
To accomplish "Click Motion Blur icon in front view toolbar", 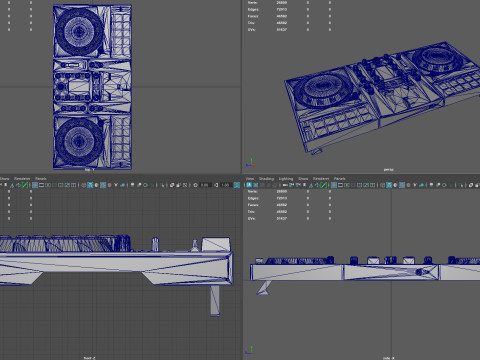I will (x=139, y=185).
